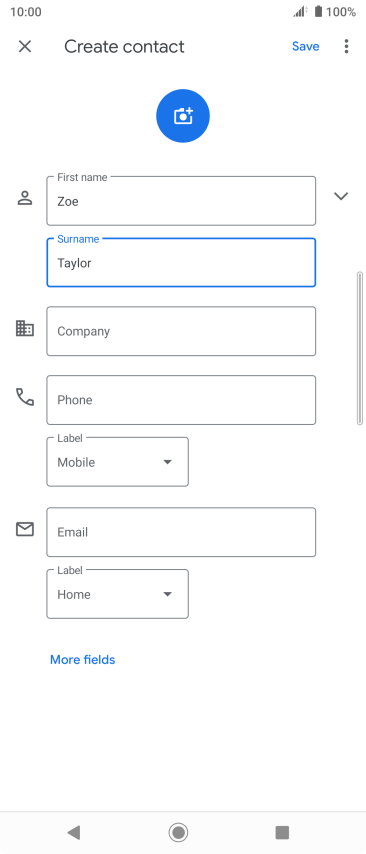Open the three-dot overflow menu
The height and width of the screenshot is (854, 366).
[x=346, y=46]
